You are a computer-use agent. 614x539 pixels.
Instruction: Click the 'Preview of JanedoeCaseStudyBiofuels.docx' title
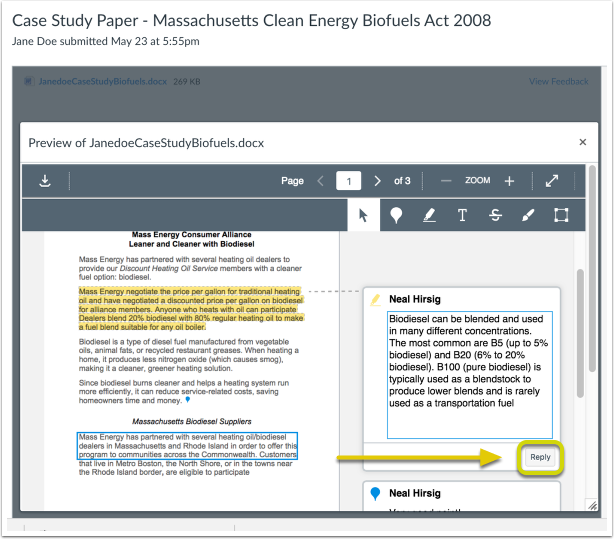coord(146,143)
